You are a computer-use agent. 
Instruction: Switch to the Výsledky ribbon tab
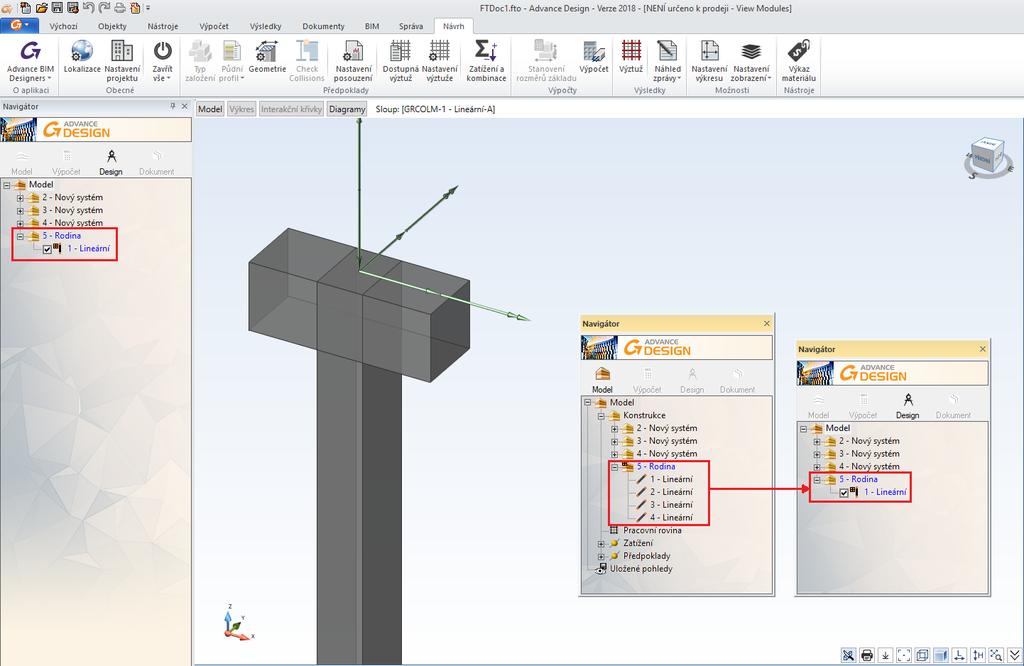[266, 26]
